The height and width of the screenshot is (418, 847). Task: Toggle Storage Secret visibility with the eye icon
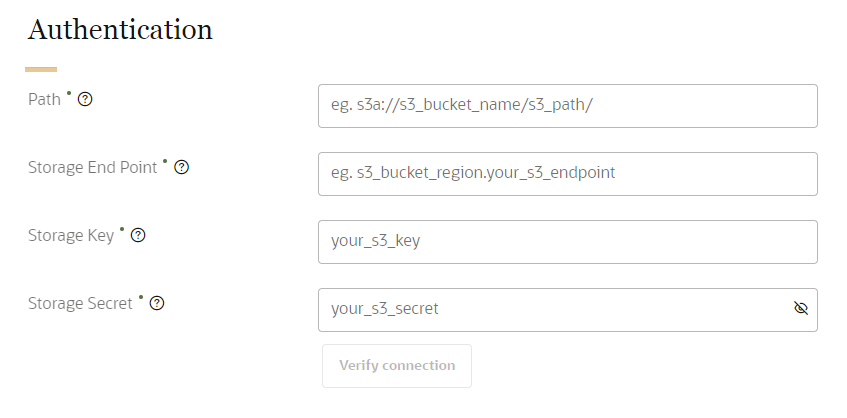click(800, 309)
